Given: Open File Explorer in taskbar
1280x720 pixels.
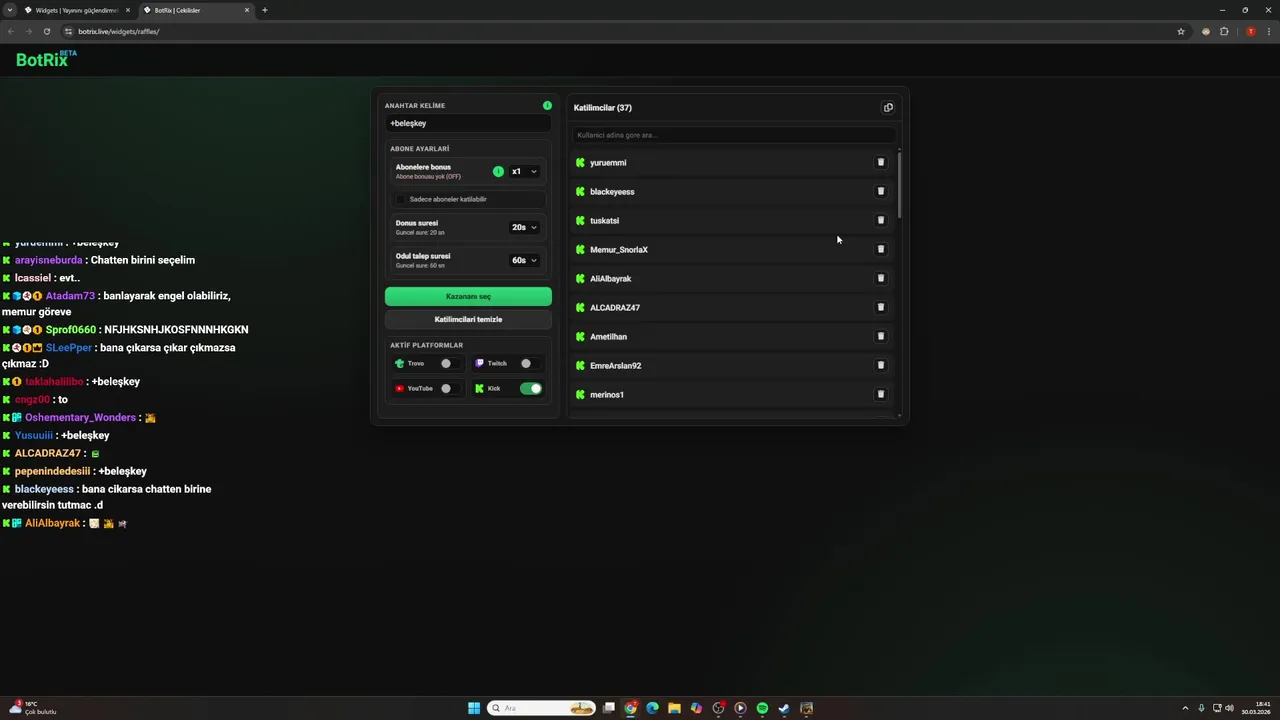Looking at the screenshot, I should point(674,708).
